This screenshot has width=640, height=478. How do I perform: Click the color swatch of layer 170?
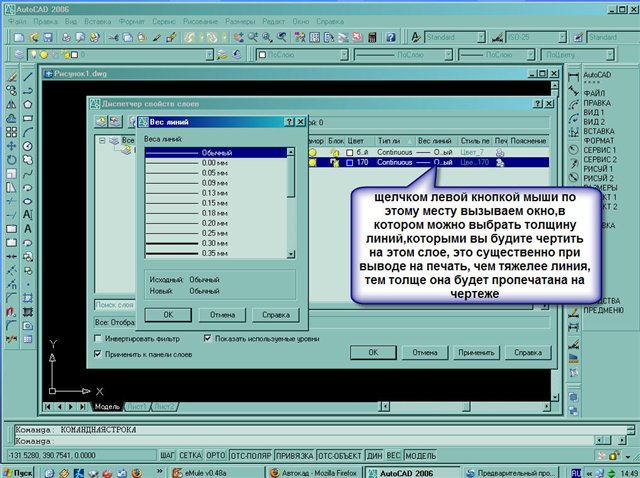[x=347, y=161]
